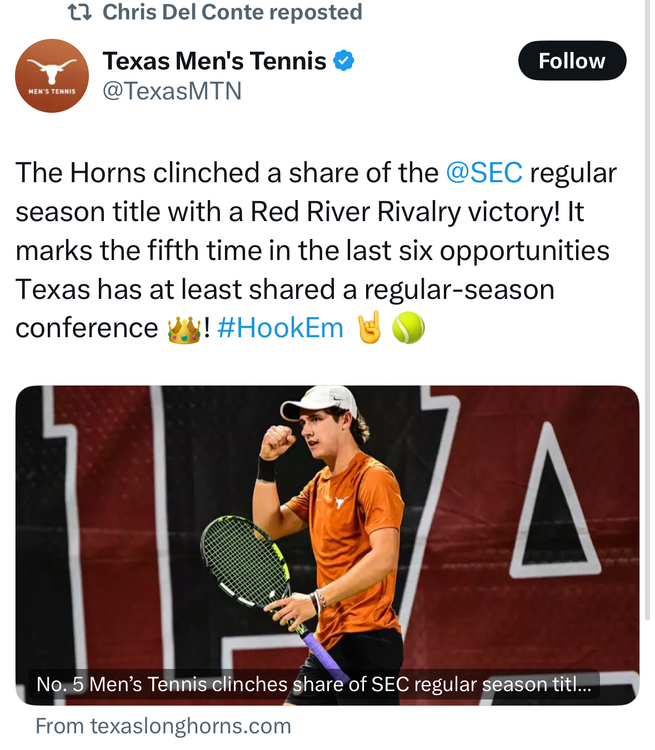Open the #HookEm hashtag

pos(279,329)
